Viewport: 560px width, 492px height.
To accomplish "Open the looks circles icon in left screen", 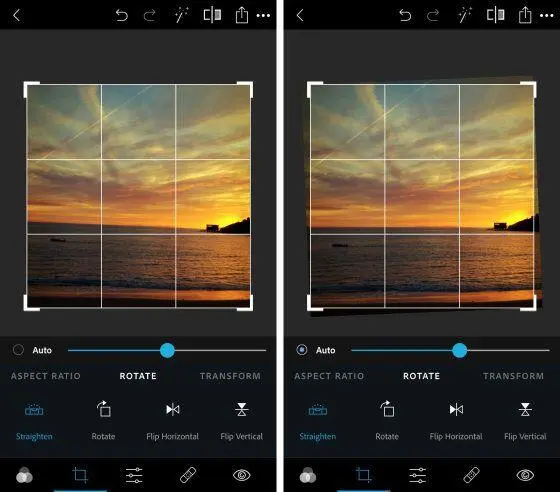I will (x=24, y=475).
